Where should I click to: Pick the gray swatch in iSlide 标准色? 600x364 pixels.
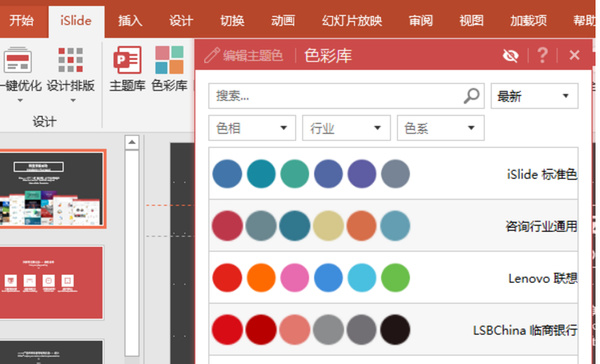tap(395, 174)
